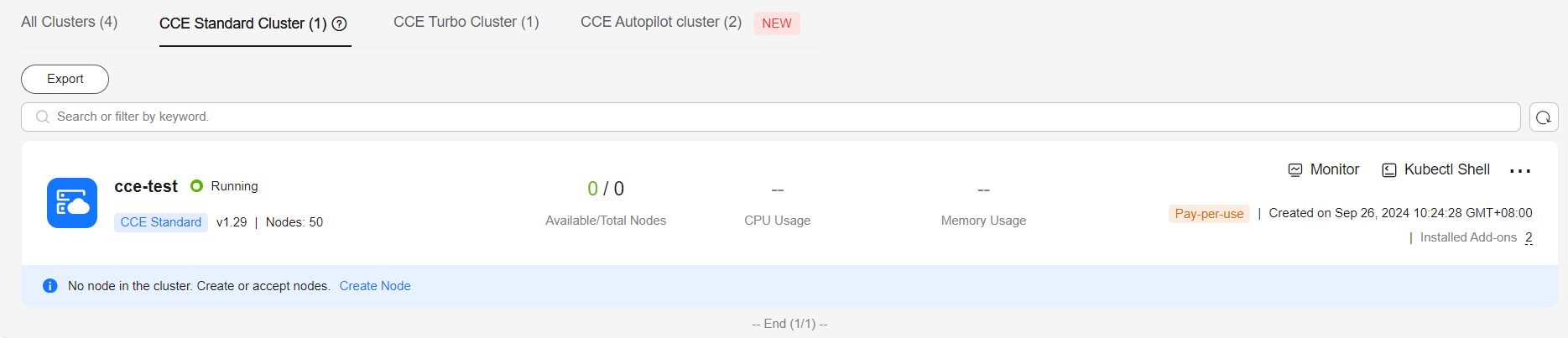Click the Export button

tap(65, 79)
